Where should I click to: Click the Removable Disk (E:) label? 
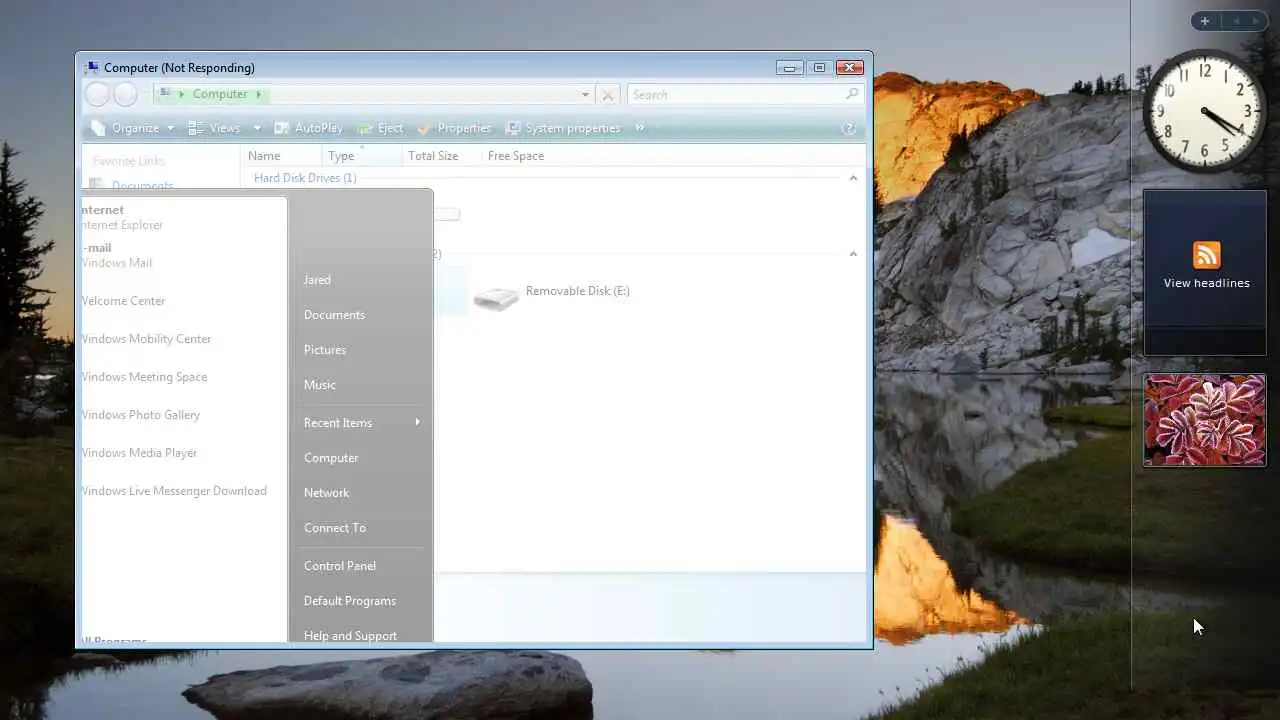[x=578, y=291]
